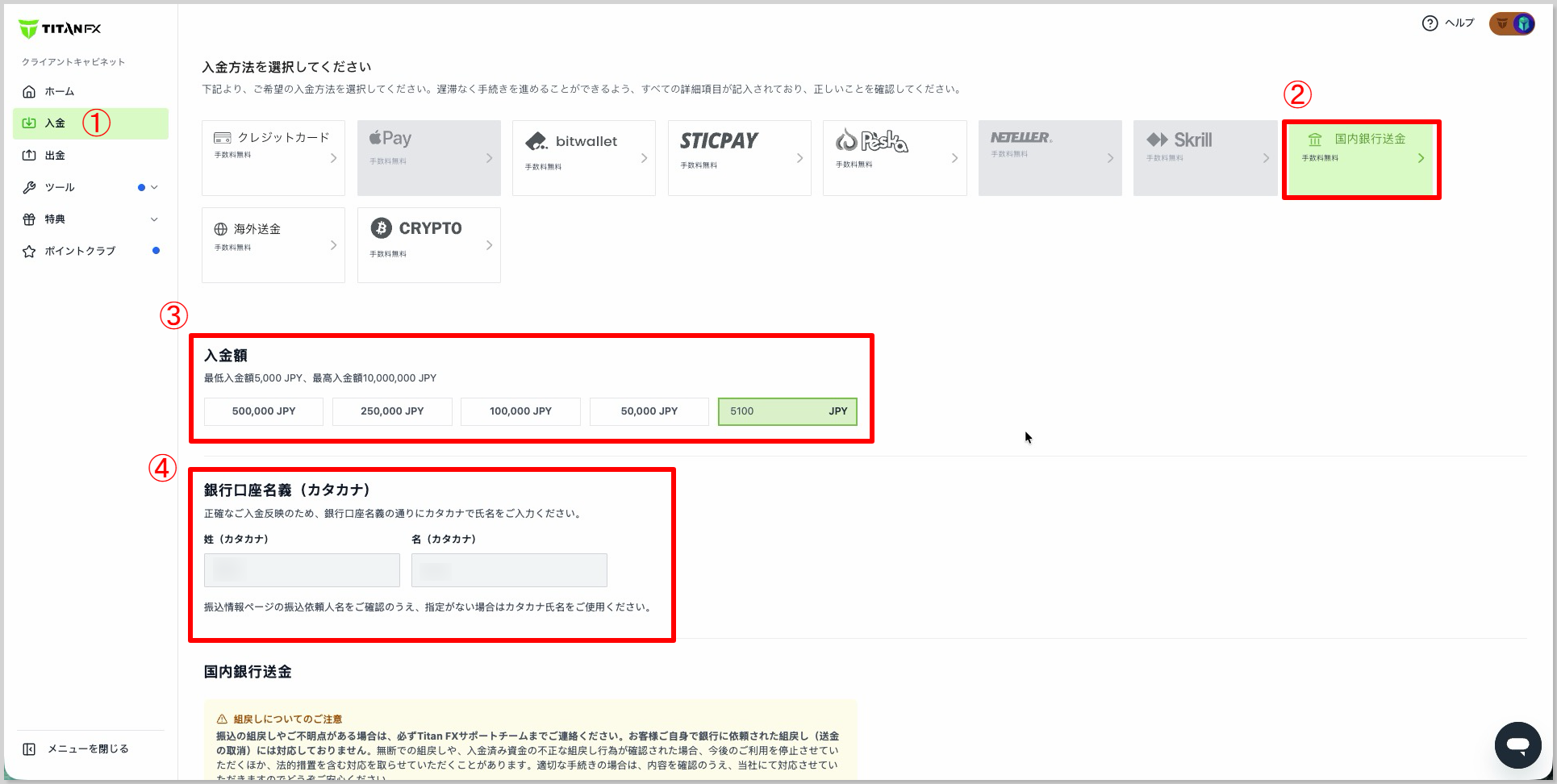This screenshot has width=1557, height=784.
Task: Select the 100,000 JPY amount
Action: 520,411
